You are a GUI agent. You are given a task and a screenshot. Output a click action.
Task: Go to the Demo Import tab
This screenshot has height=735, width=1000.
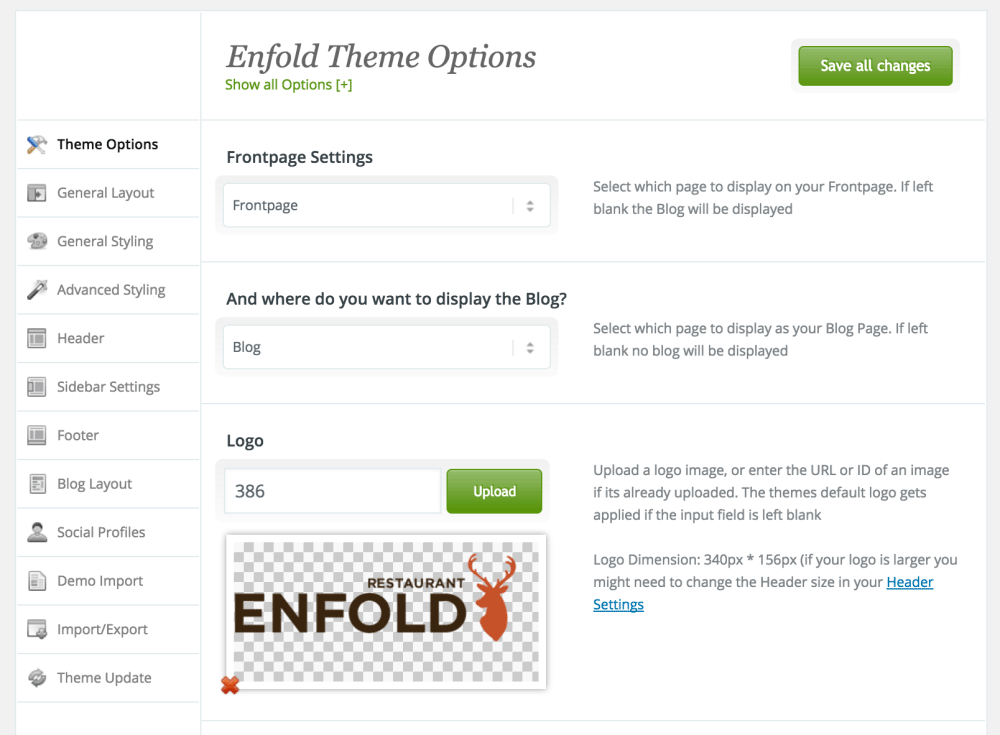[108, 581]
